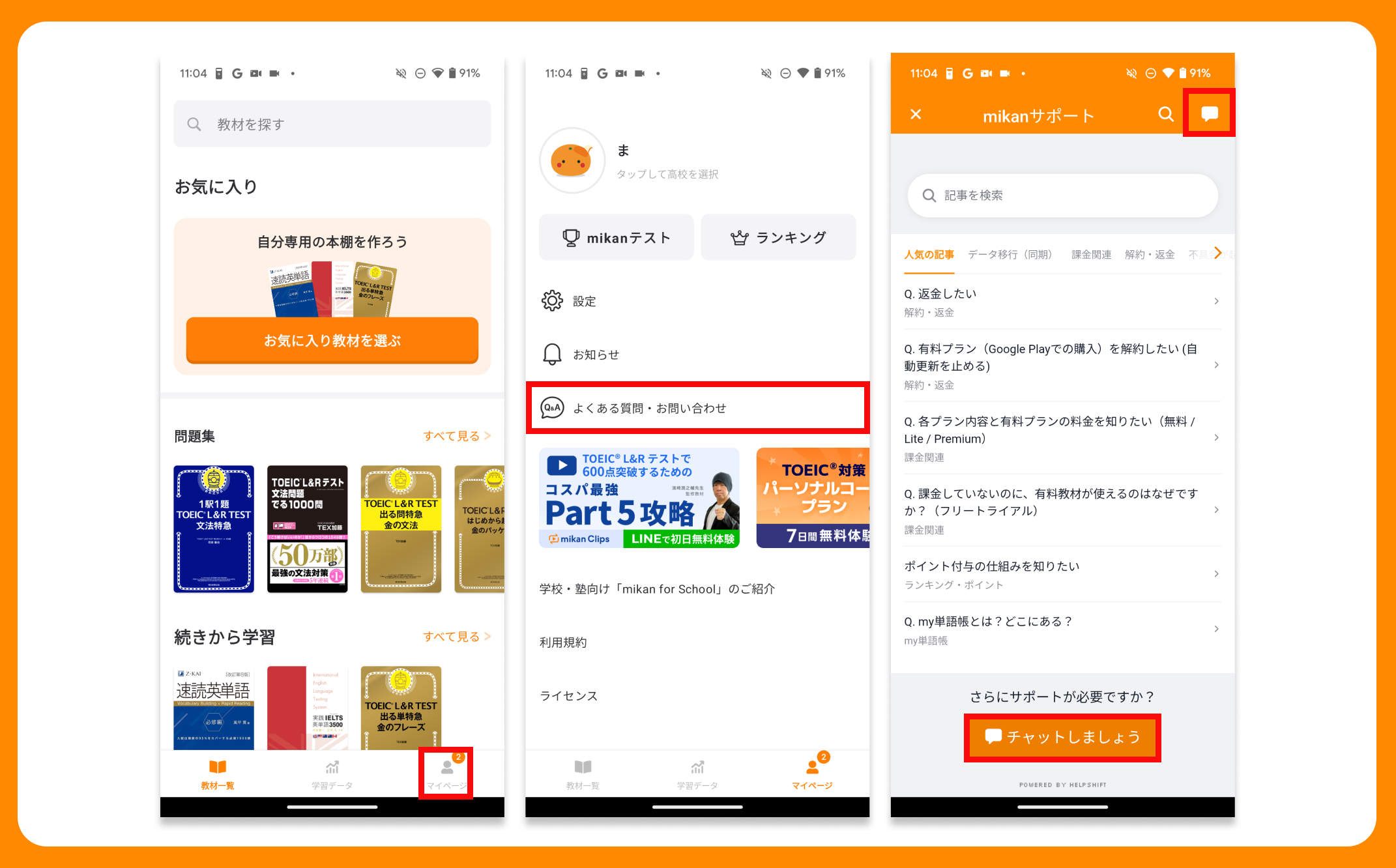Tap タップして高校を選択 text

tap(667, 174)
